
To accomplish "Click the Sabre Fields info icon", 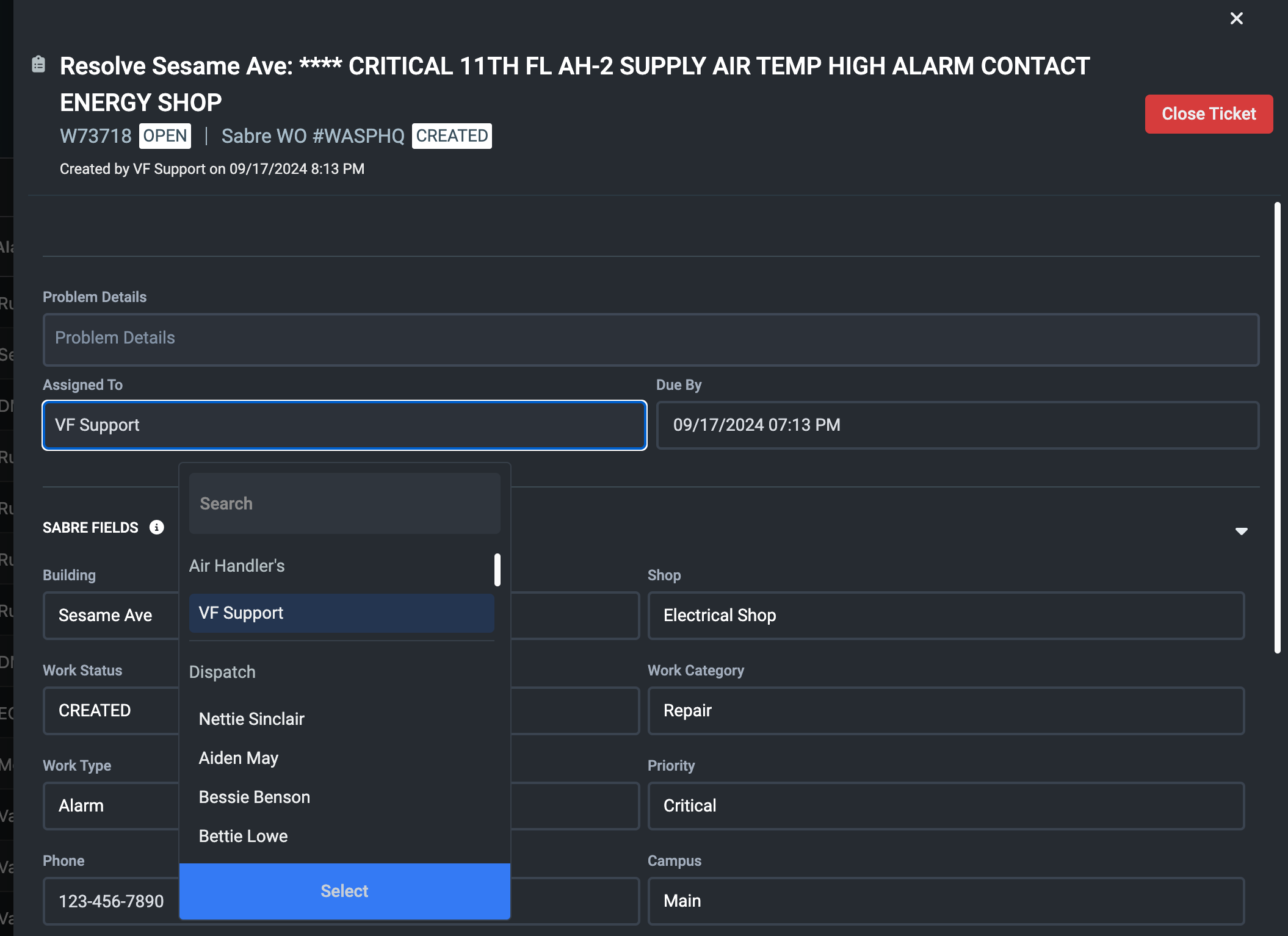I will pos(157,527).
